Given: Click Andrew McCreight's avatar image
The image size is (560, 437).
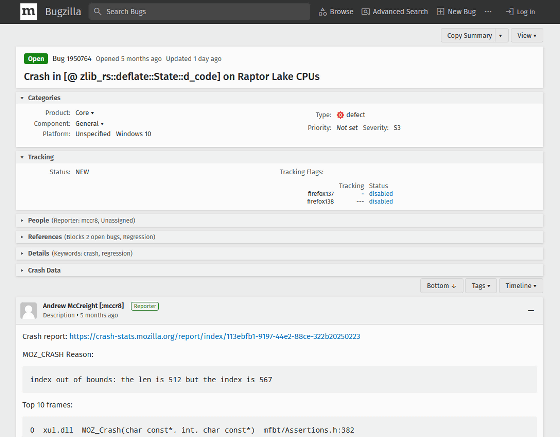Looking at the screenshot, I should click(29, 311).
